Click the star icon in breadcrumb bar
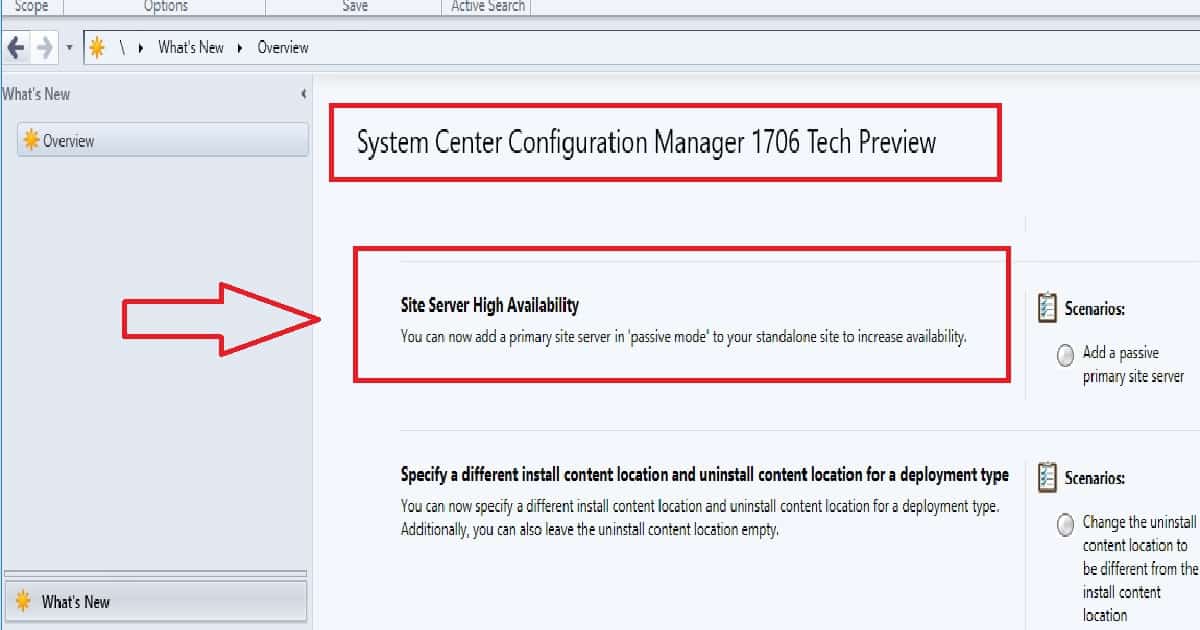The height and width of the screenshot is (630, 1200). [x=97, y=47]
